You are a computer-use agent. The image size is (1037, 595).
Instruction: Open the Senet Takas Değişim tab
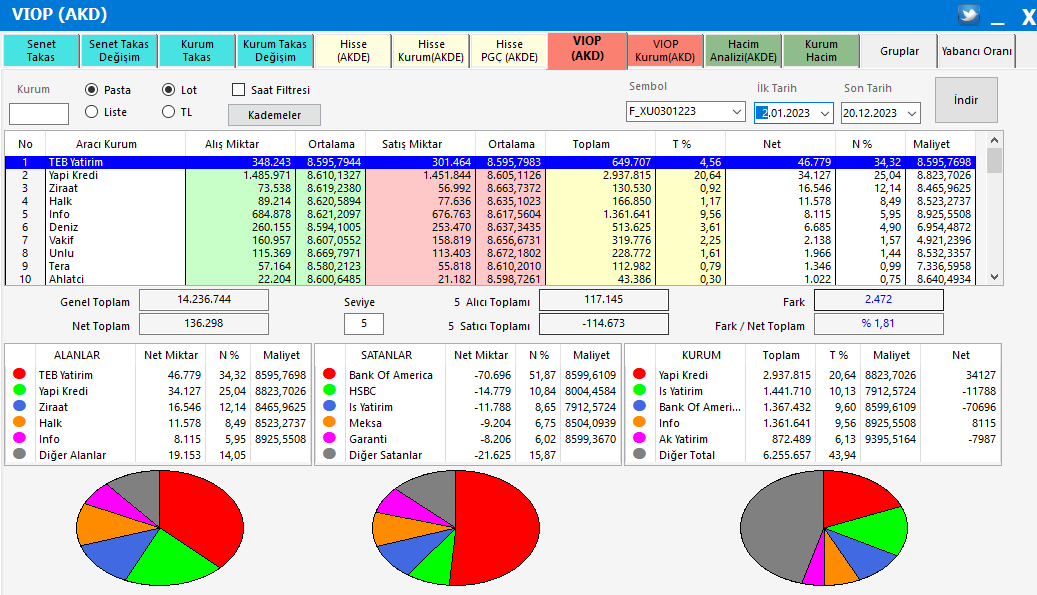[119, 51]
